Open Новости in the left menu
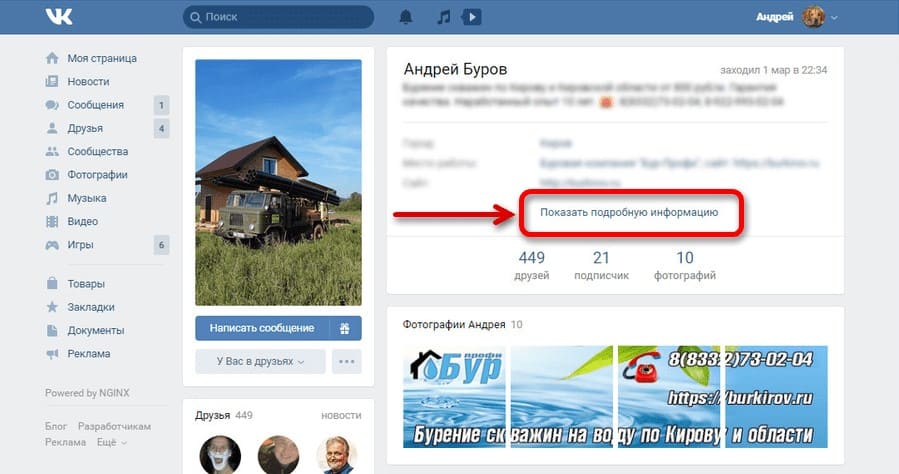Image resolution: width=899 pixels, height=474 pixels. [x=88, y=81]
